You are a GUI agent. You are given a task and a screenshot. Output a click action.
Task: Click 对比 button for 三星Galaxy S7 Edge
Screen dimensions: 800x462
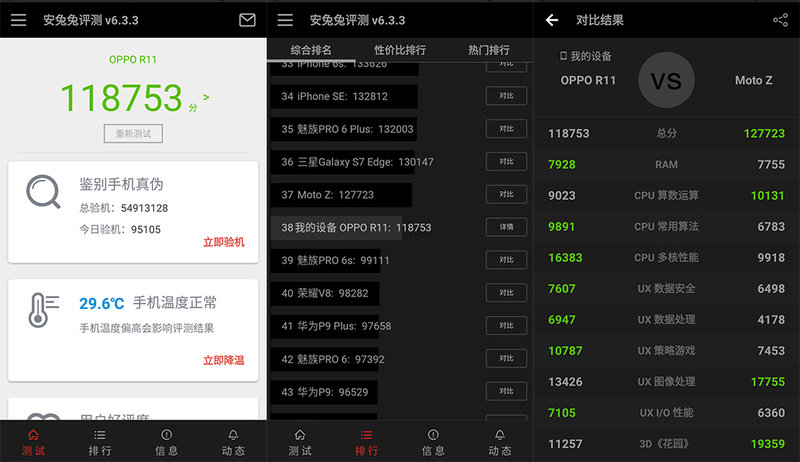click(x=506, y=162)
